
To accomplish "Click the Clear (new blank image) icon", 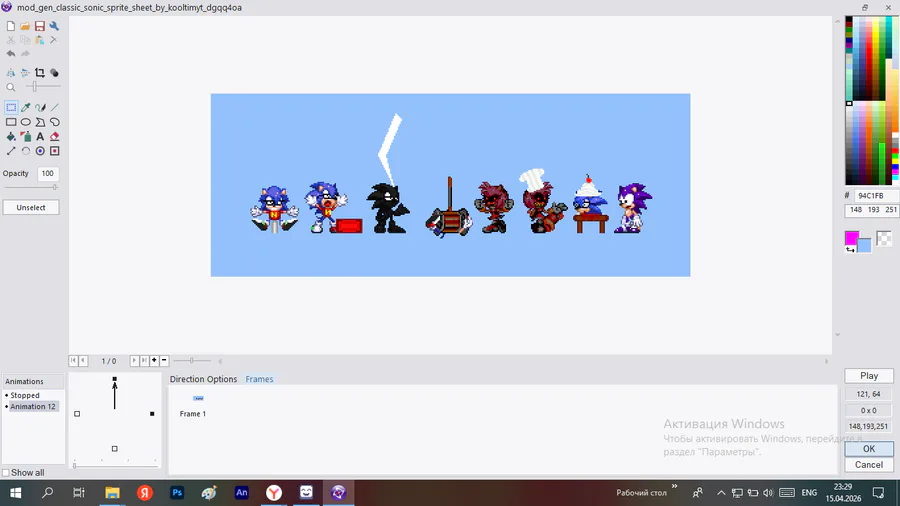I will coord(11,26).
